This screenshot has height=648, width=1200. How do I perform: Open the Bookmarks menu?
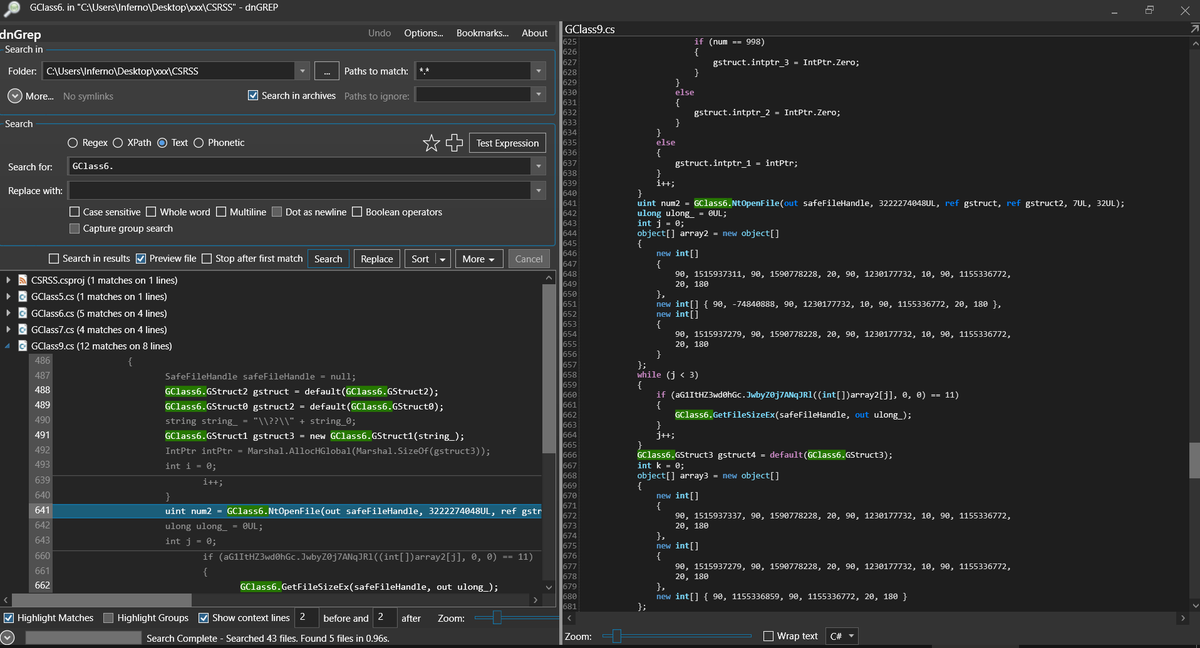(x=482, y=33)
